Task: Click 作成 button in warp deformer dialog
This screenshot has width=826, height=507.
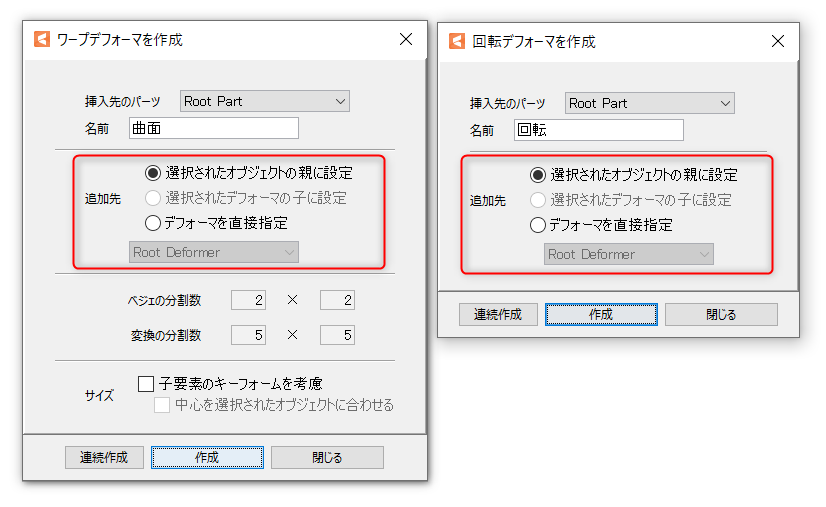Action: click(x=207, y=457)
